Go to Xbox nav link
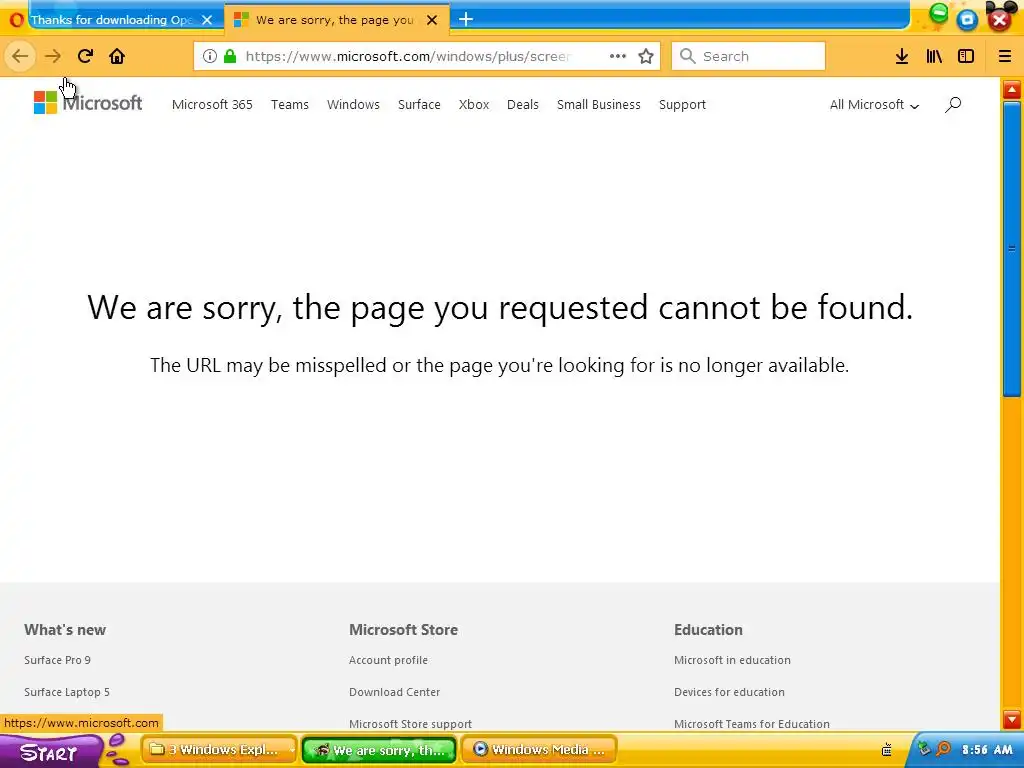The height and width of the screenshot is (768, 1024). click(474, 104)
